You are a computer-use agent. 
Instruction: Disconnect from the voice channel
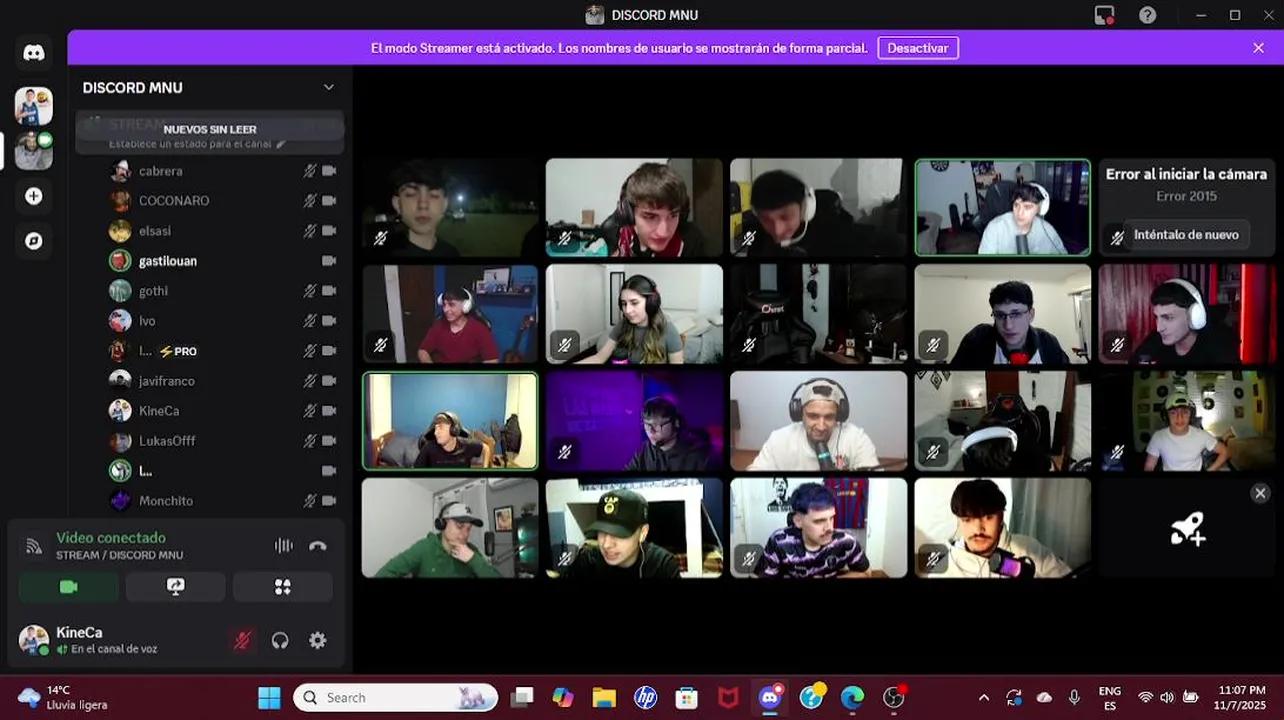coord(318,545)
